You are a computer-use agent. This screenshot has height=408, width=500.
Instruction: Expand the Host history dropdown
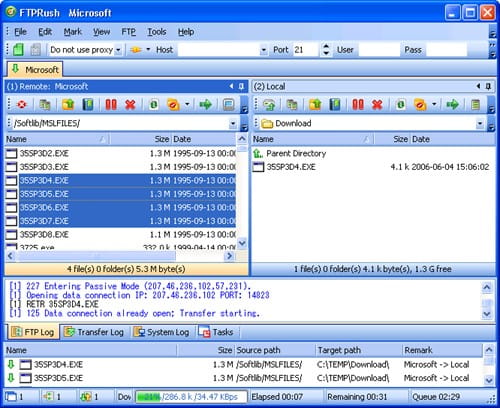pyautogui.click(x=264, y=50)
